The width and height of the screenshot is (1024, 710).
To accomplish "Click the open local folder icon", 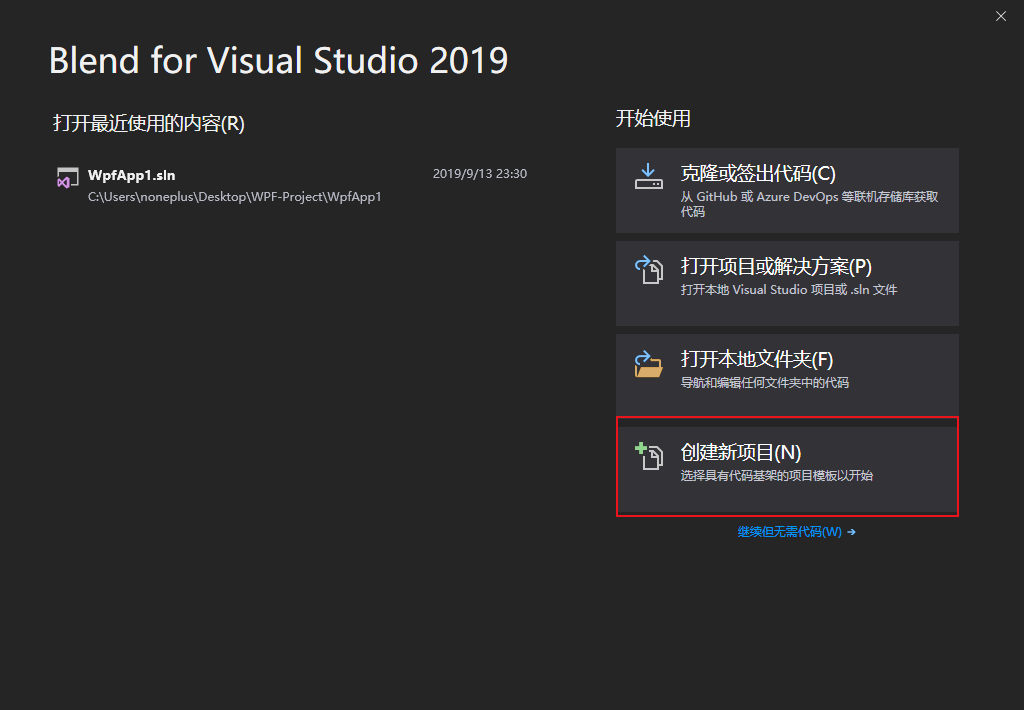I will tap(648, 363).
